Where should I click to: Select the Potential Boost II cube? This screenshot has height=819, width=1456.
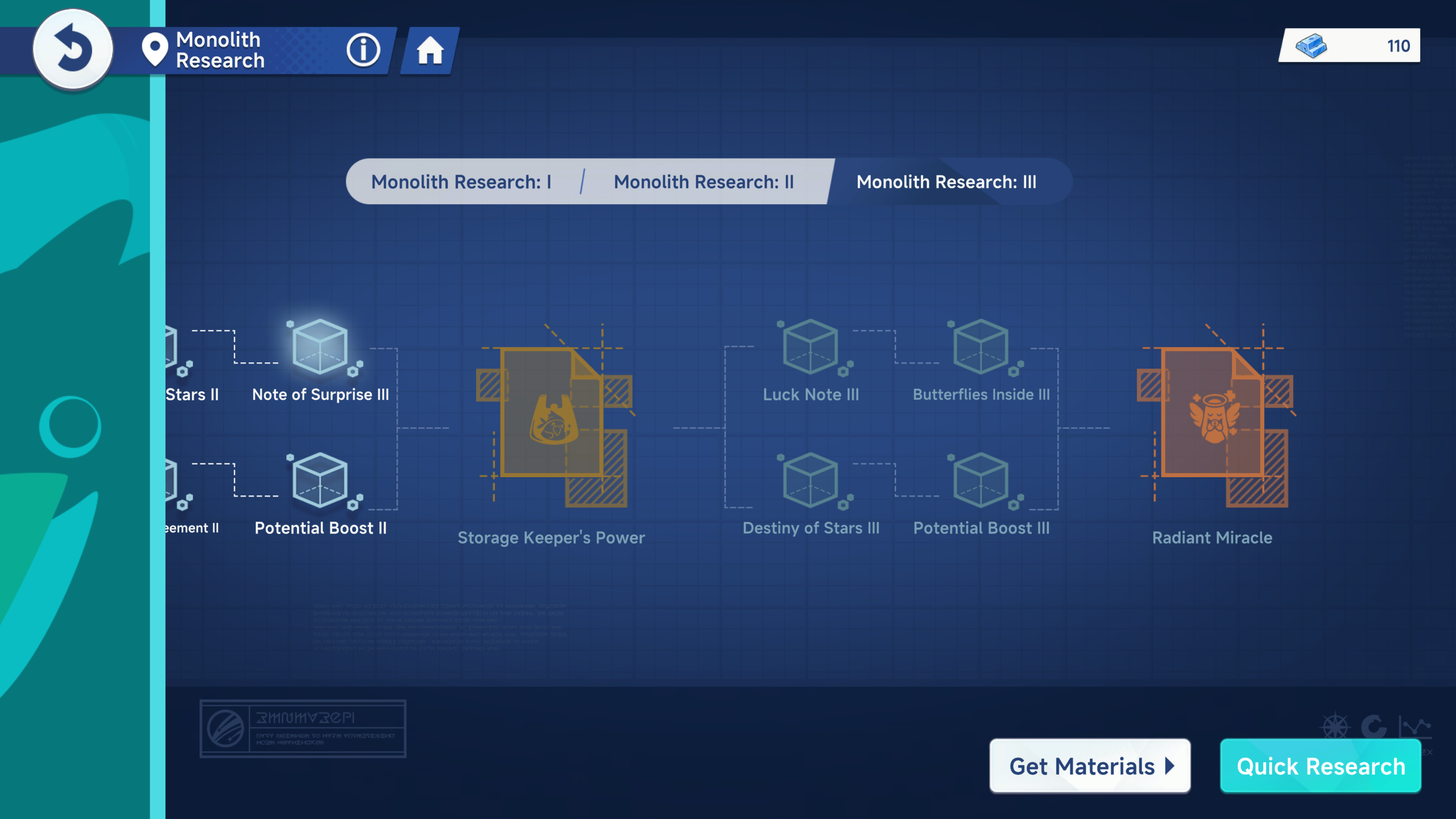tap(320, 481)
